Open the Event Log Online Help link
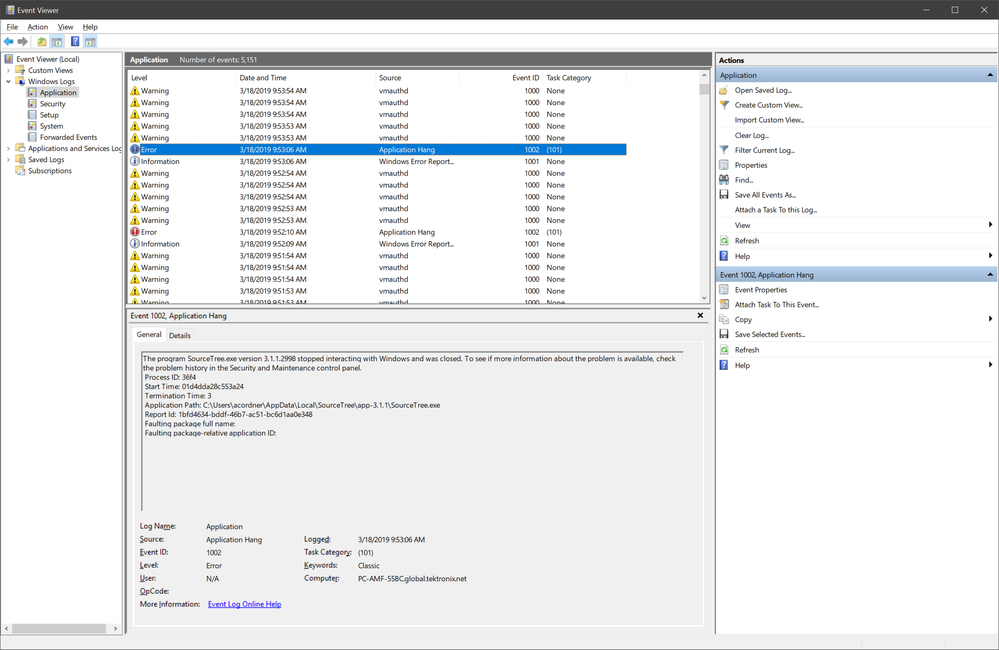999x650 pixels. [245, 604]
